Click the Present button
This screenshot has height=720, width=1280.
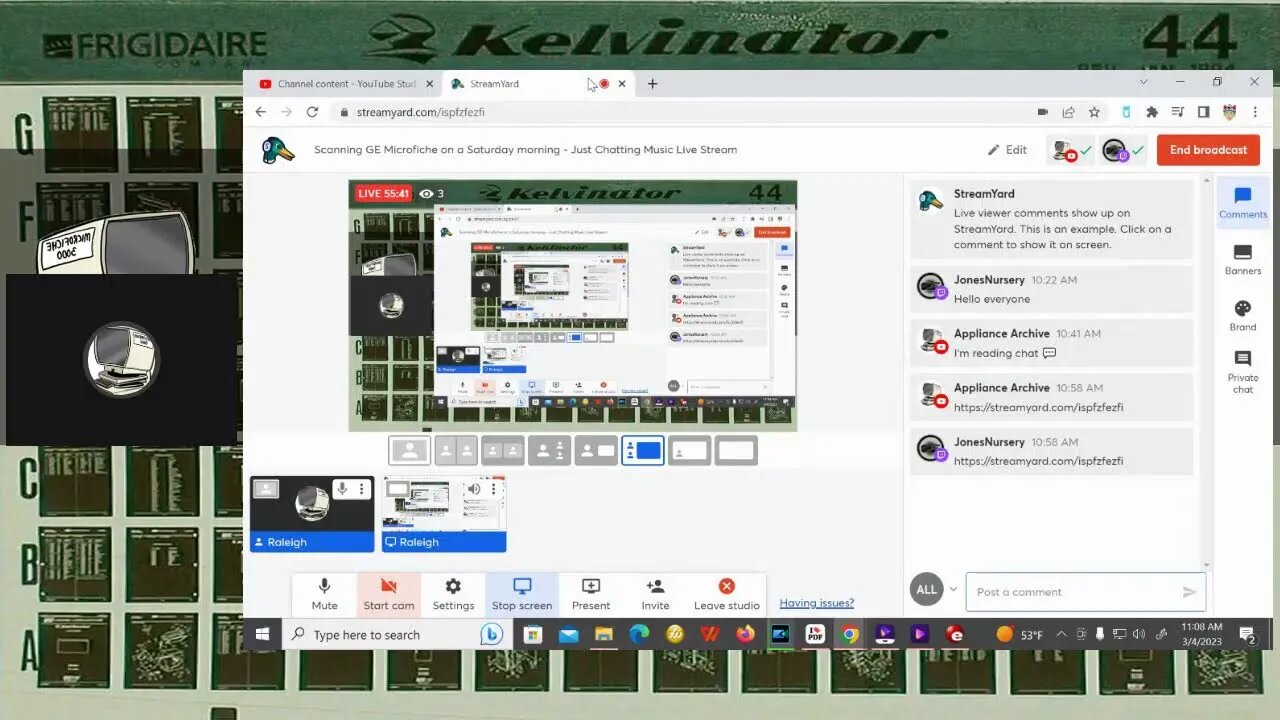591,594
